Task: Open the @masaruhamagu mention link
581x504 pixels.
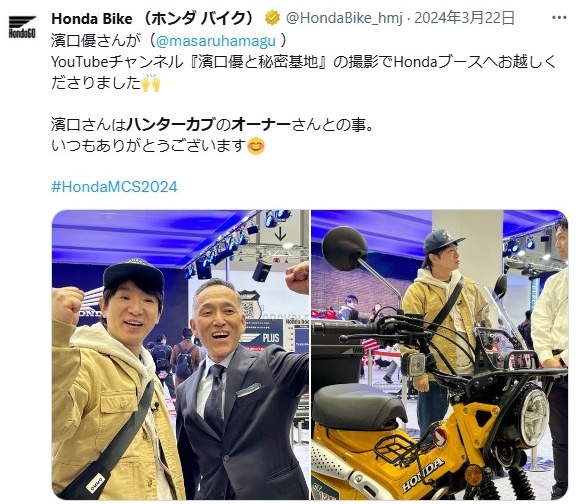Action: coord(216,41)
